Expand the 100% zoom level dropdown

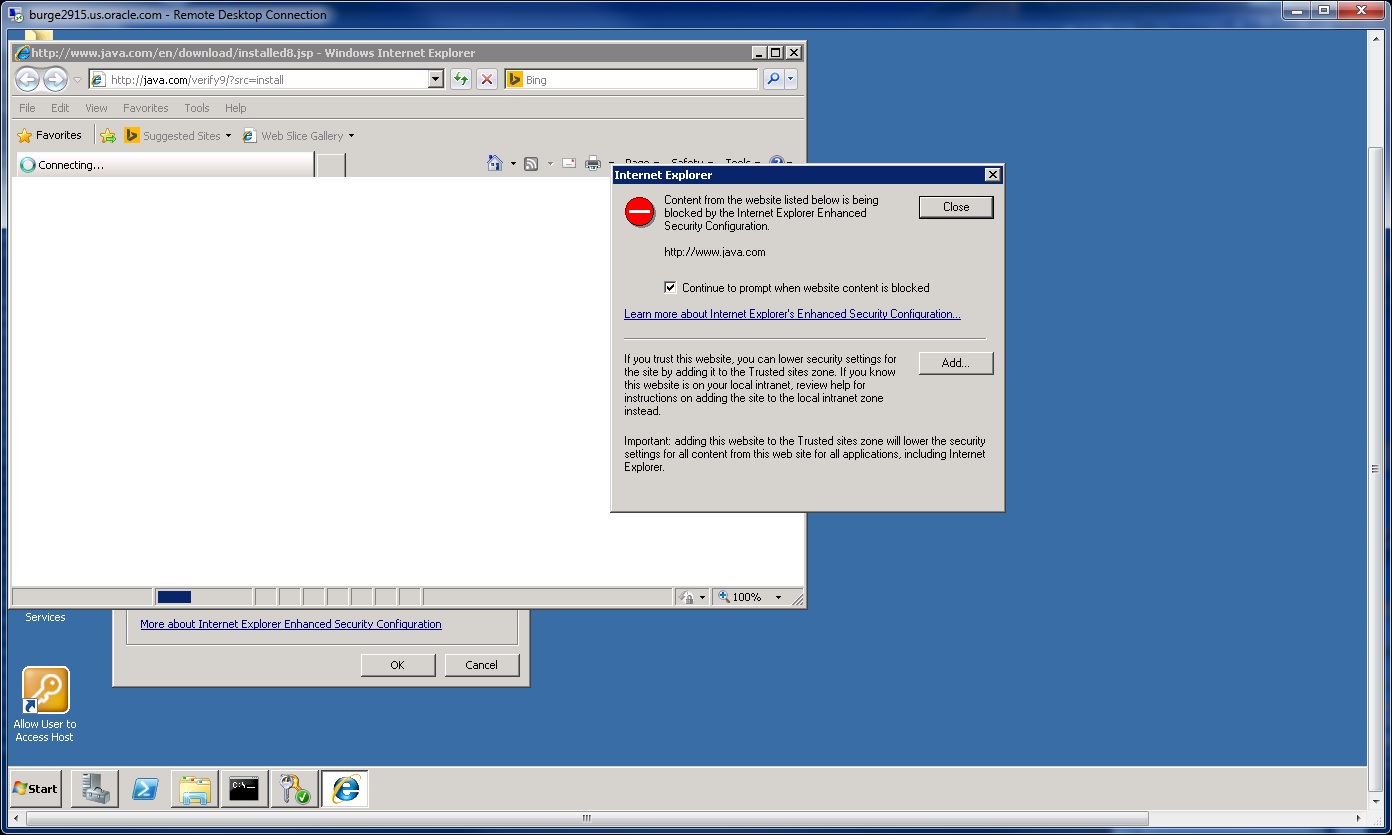pos(778,598)
